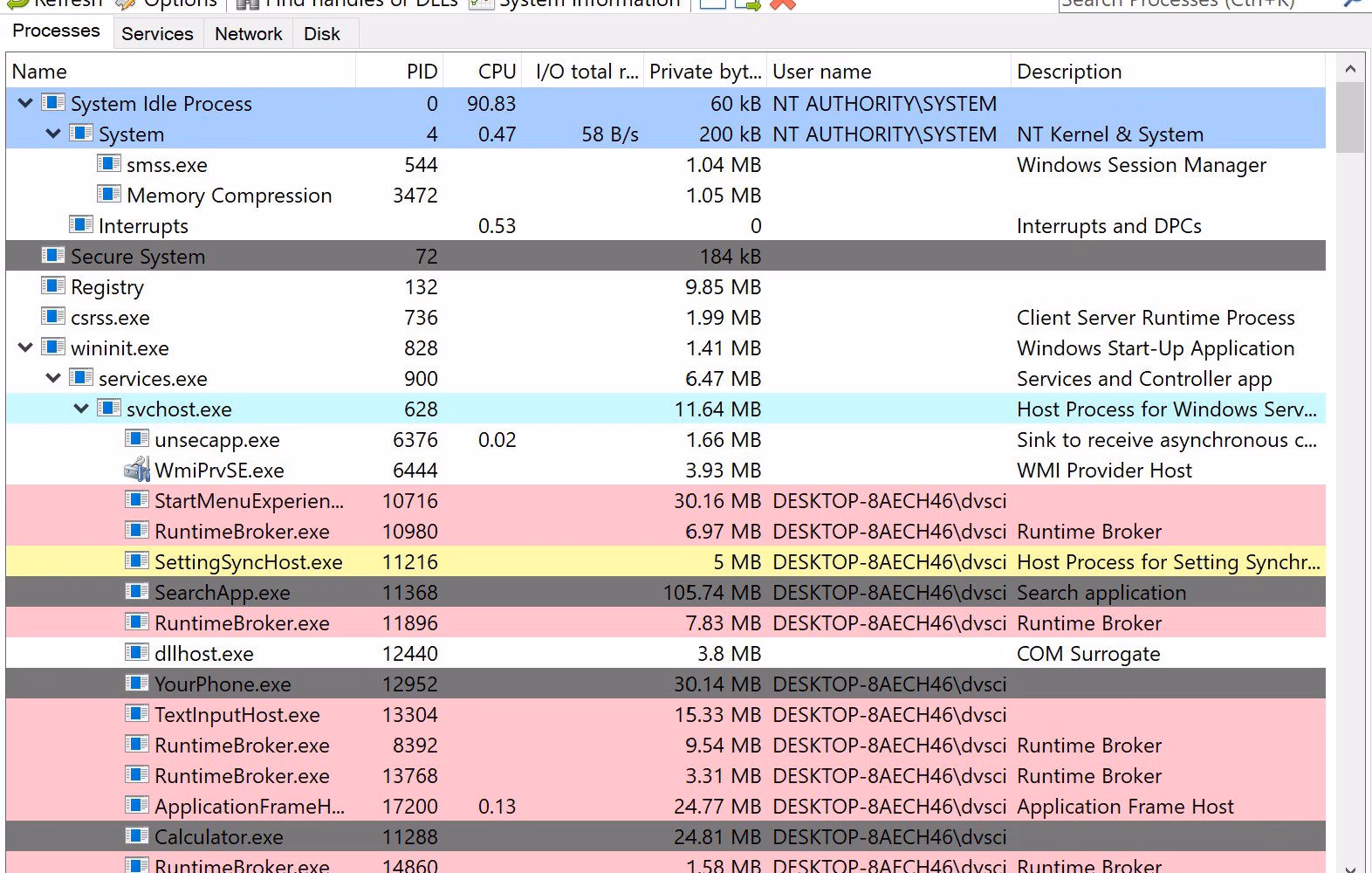Switch to the Services tab
Viewport: 1372px width, 873px height.
point(157,34)
